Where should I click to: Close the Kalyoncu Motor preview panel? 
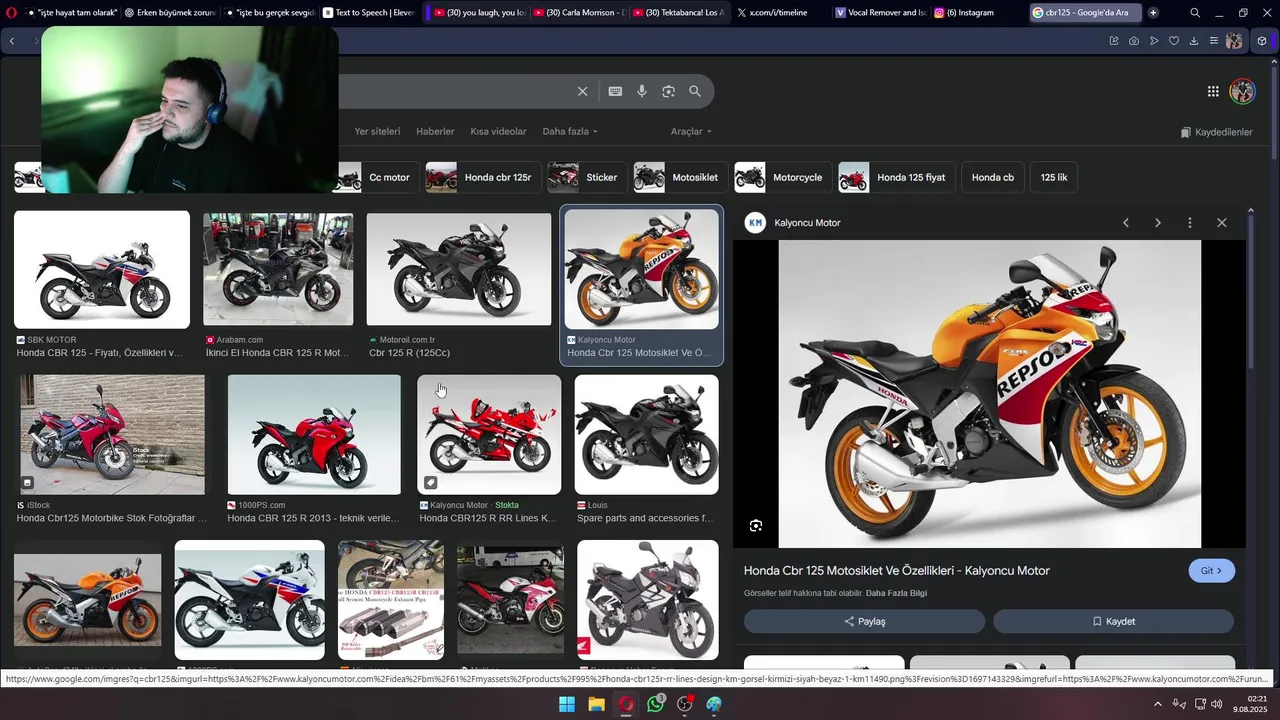pyautogui.click(x=1222, y=223)
